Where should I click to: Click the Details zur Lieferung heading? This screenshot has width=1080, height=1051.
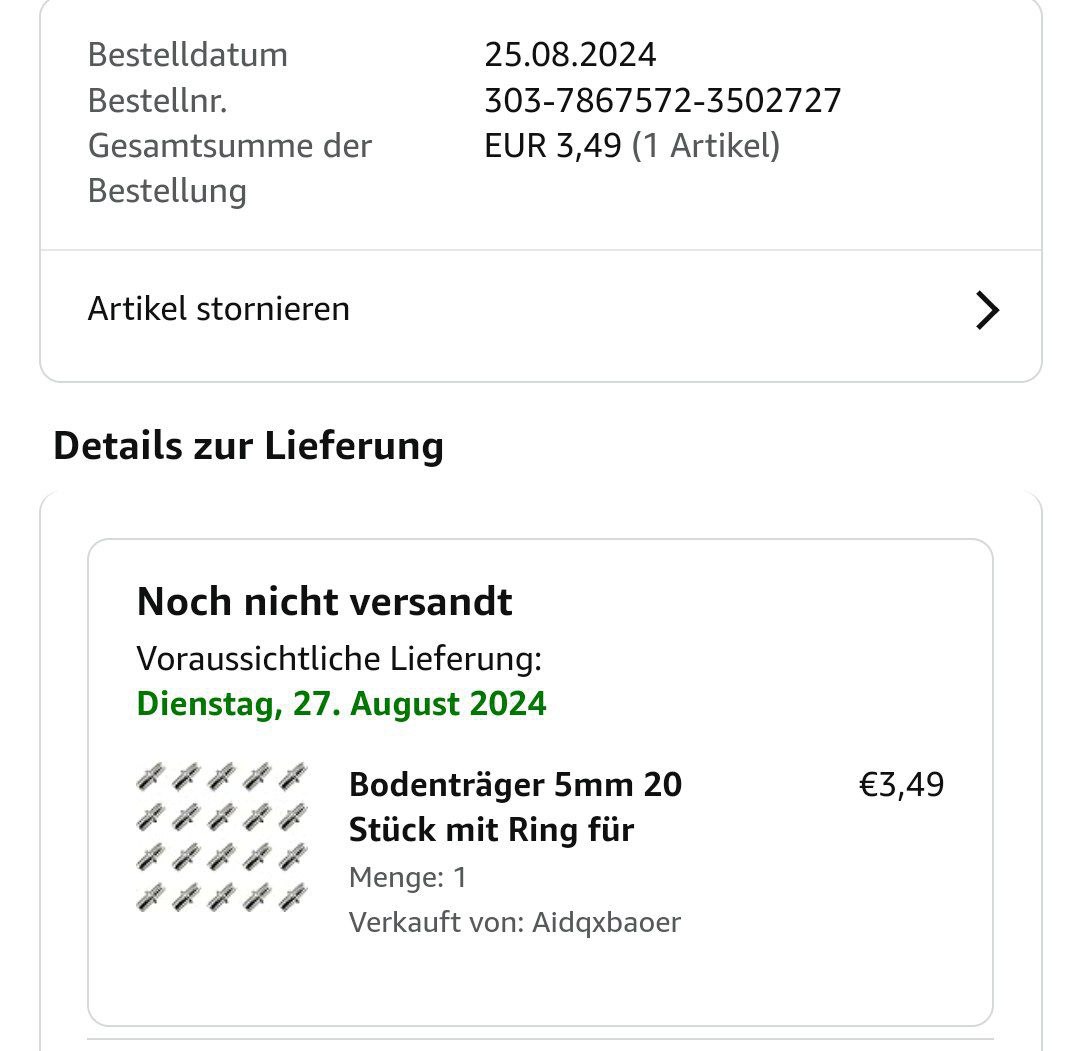[x=248, y=446]
